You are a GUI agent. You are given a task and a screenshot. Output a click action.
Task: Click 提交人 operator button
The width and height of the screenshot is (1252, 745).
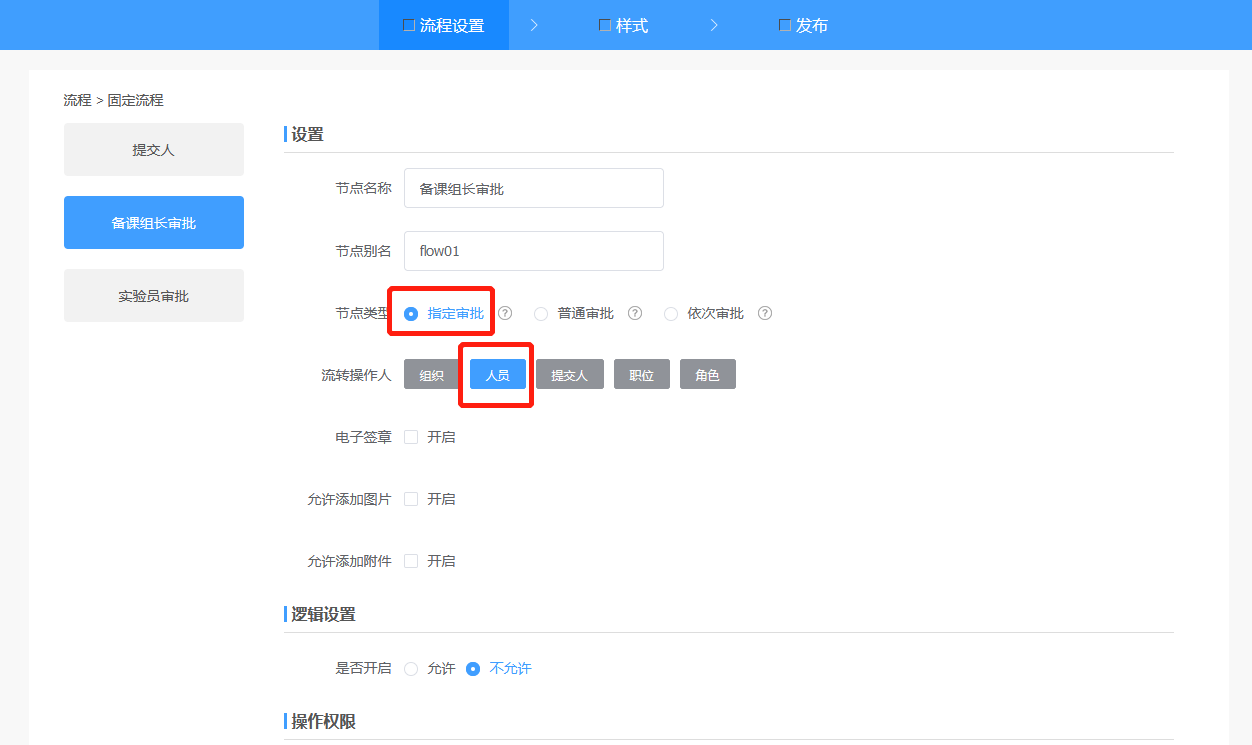(570, 375)
